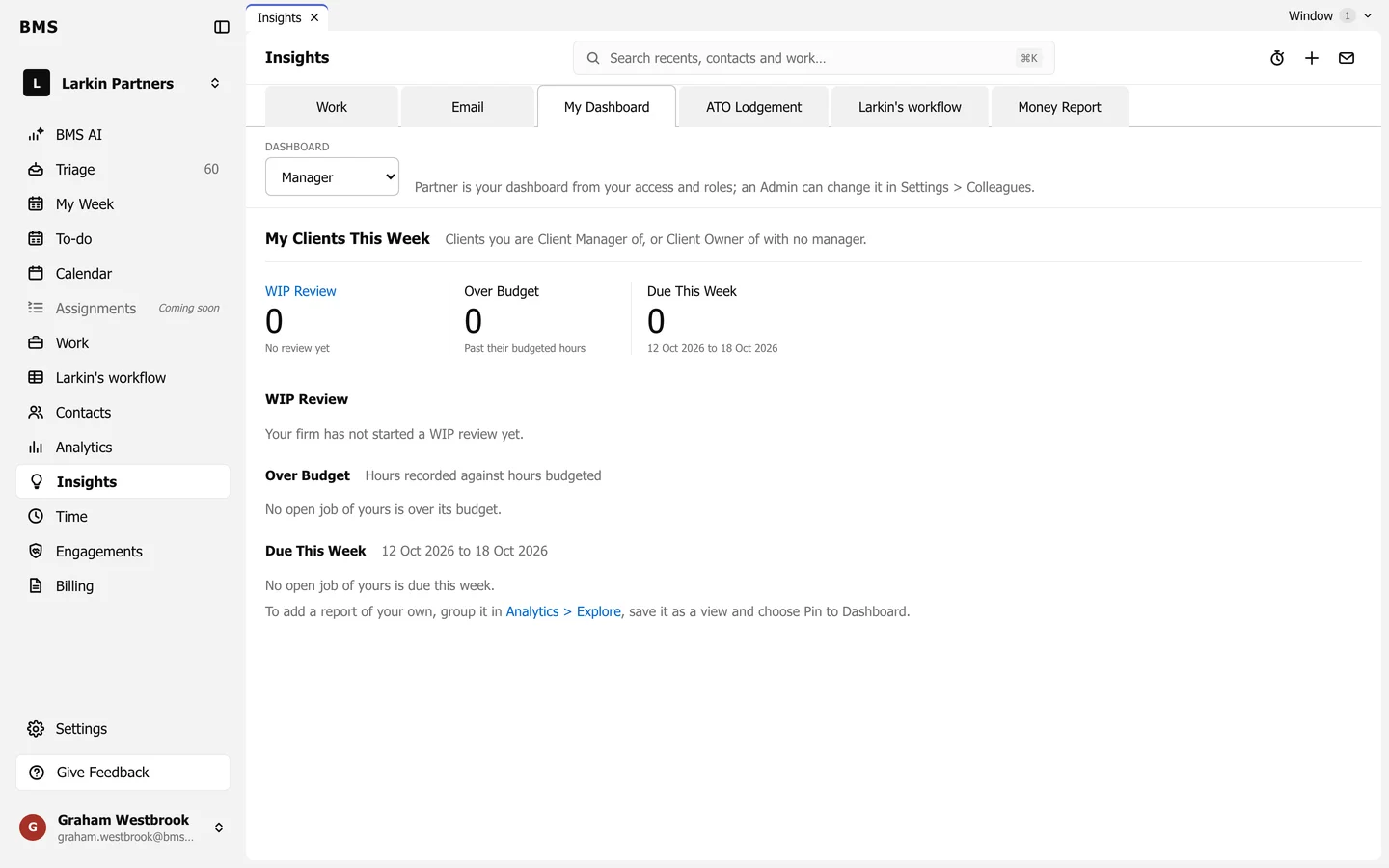
Task: Open the Triage inbox
Action: pyautogui.click(x=123, y=170)
